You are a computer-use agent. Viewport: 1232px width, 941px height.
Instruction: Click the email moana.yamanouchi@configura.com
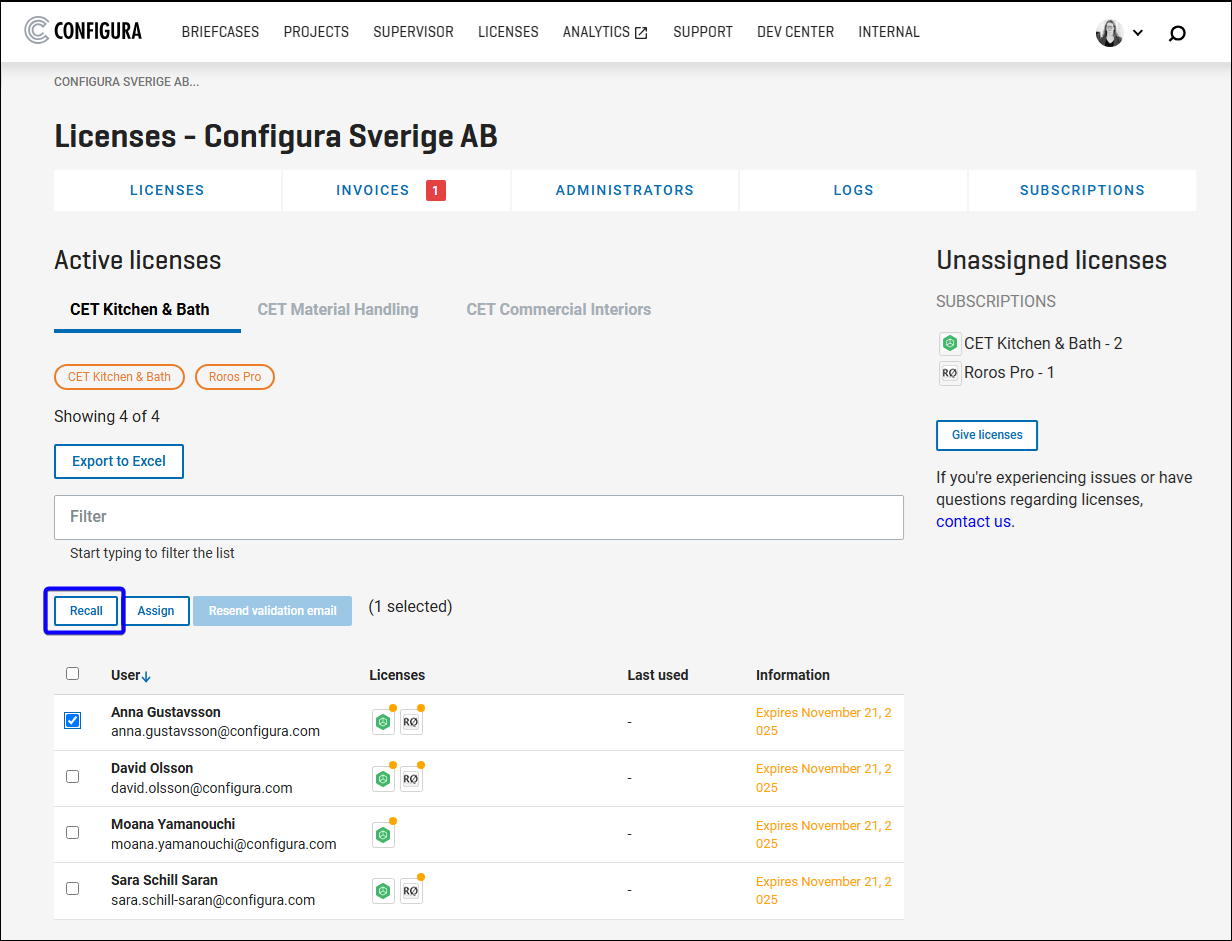(224, 844)
